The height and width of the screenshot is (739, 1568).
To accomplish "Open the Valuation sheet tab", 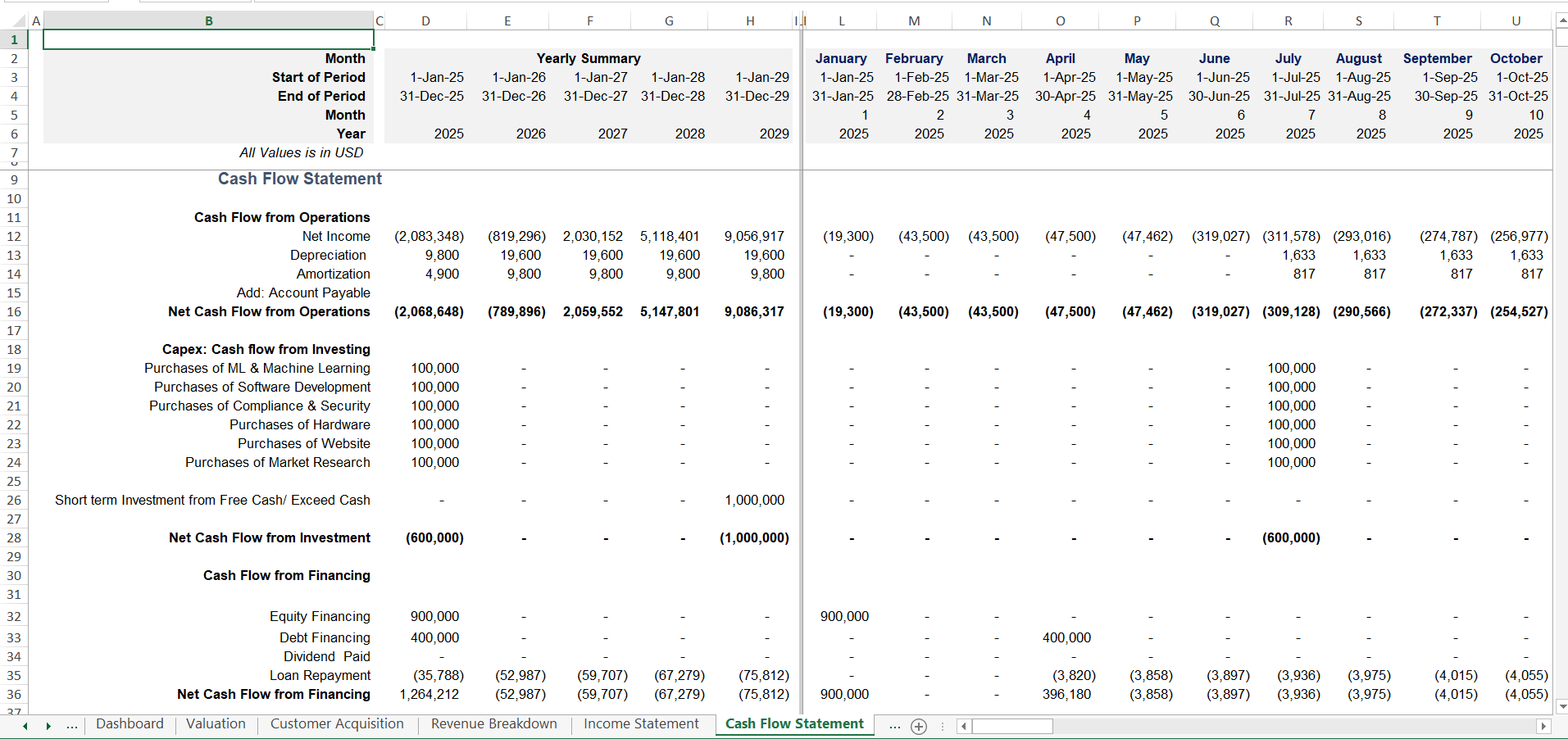I will [x=216, y=724].
